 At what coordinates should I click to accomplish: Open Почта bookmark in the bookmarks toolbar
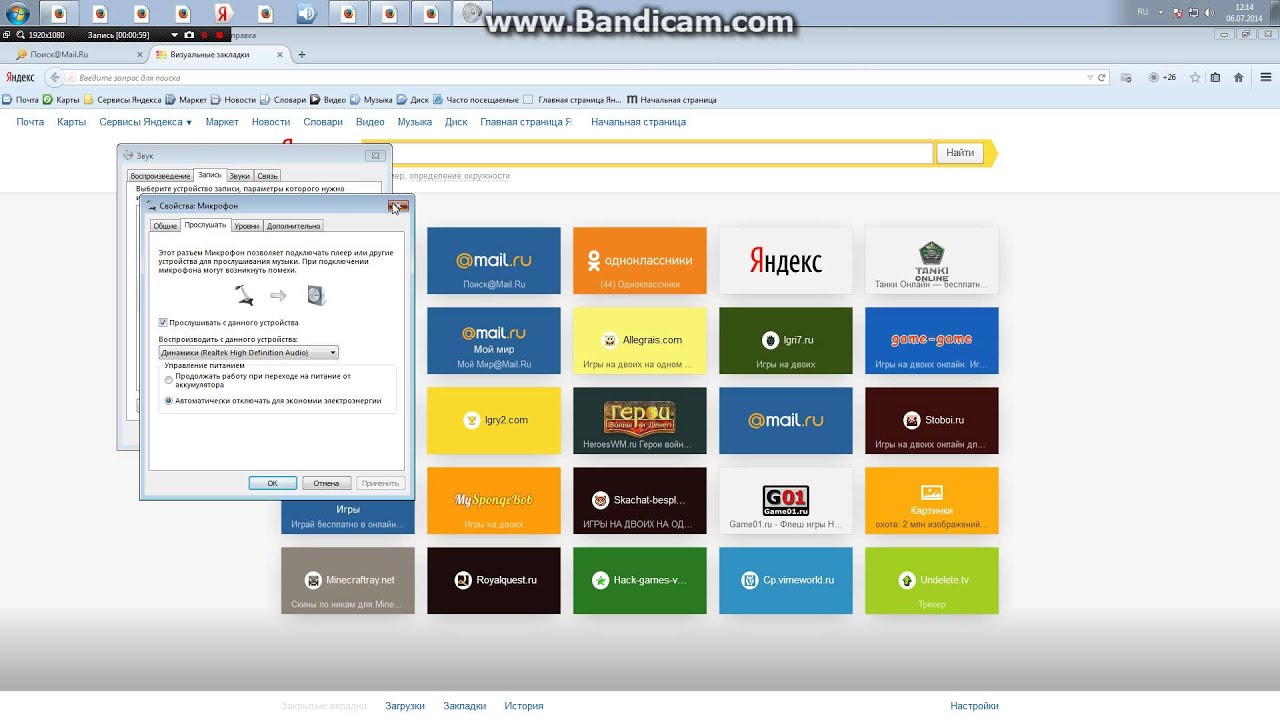(x=20, y=100)
